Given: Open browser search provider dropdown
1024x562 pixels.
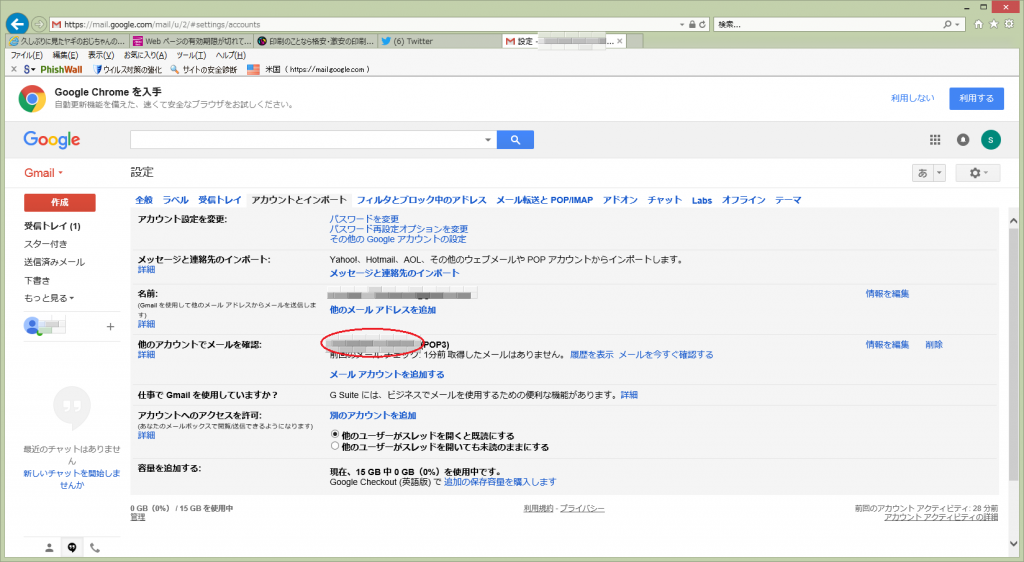Looking at the screenshot, I should (957, 24).
